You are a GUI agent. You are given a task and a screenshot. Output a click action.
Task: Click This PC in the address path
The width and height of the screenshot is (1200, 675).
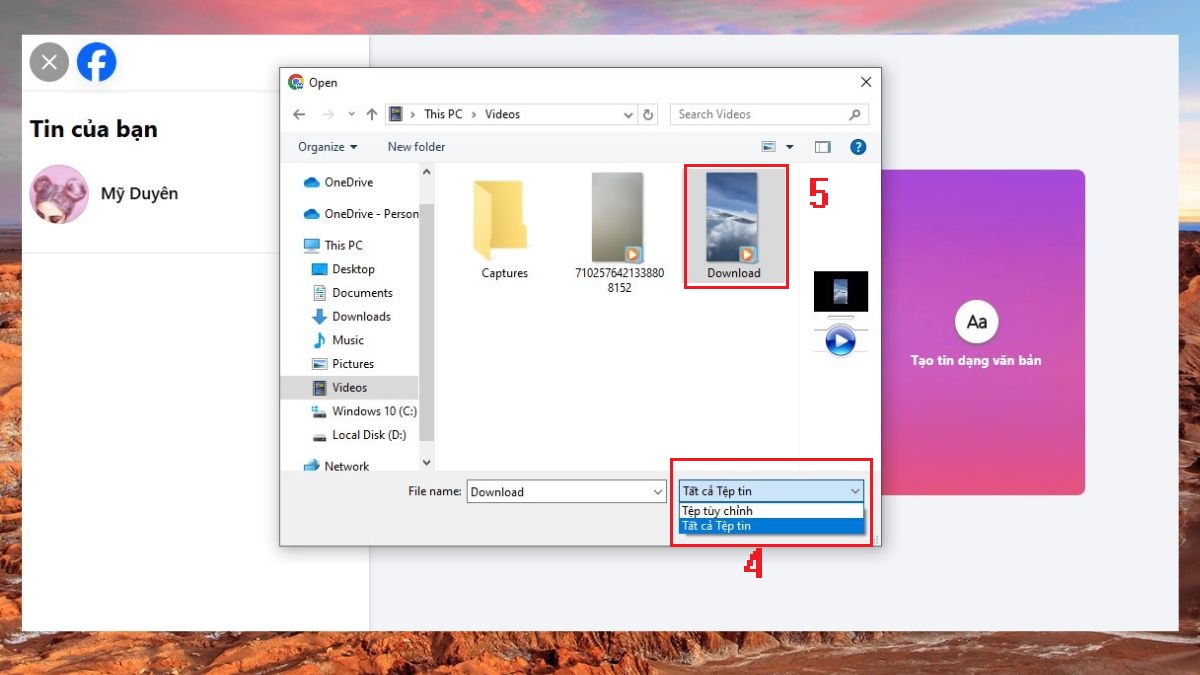[x=442, y=114]
